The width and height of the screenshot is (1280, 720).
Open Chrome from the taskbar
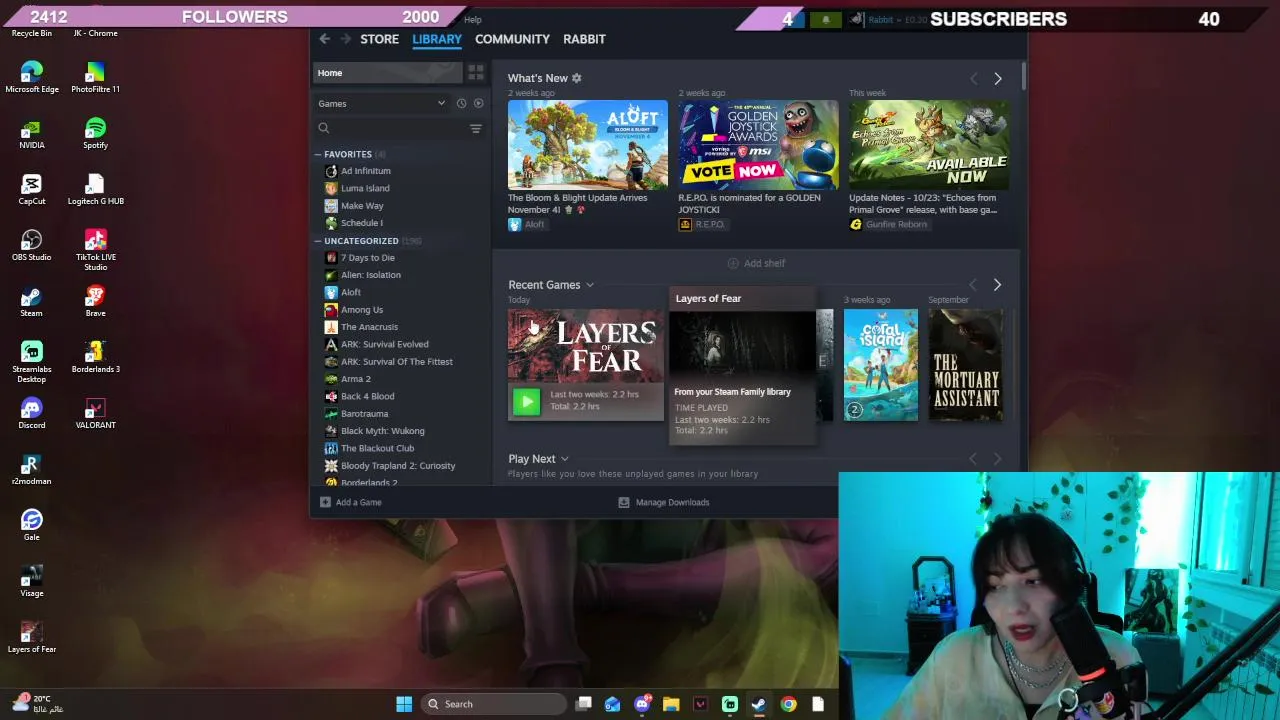[789, 704]
